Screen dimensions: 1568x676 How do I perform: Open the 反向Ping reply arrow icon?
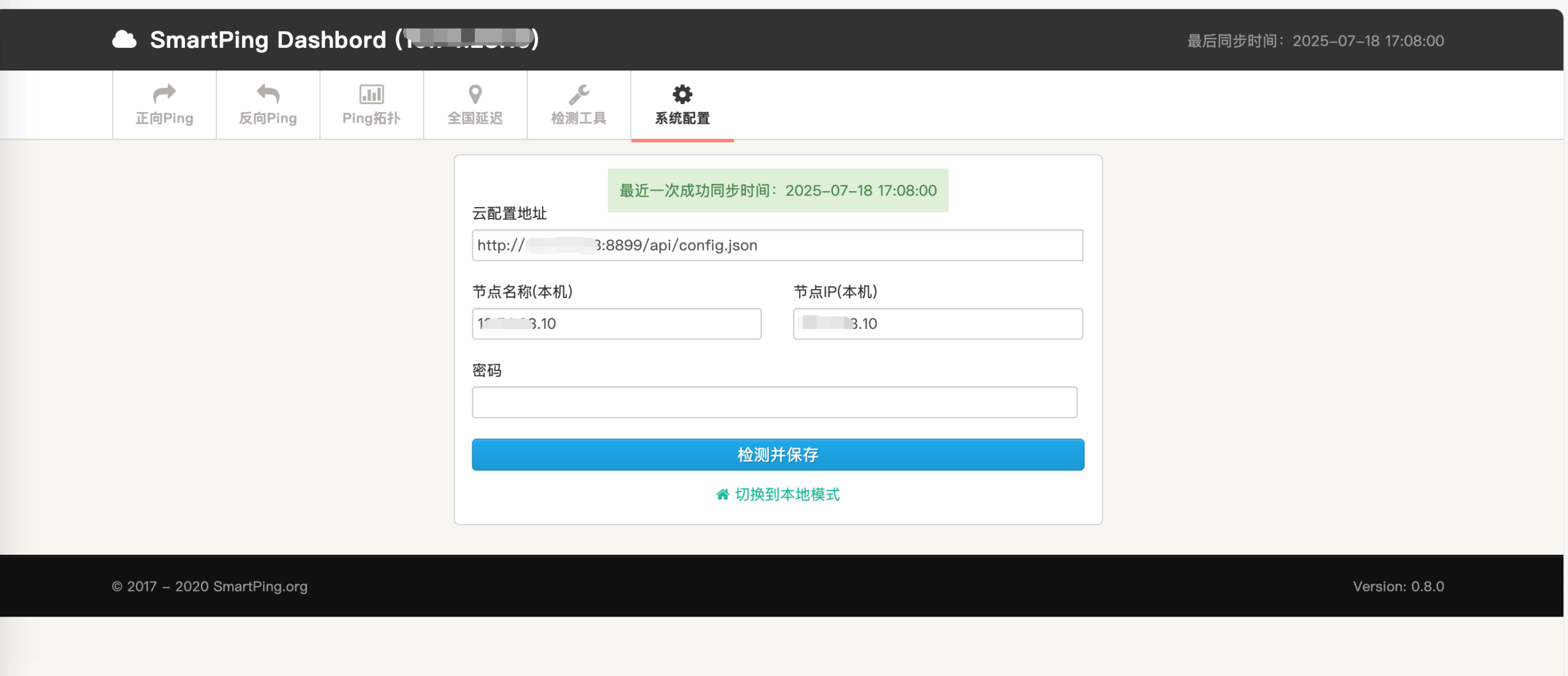pos(268,94)
